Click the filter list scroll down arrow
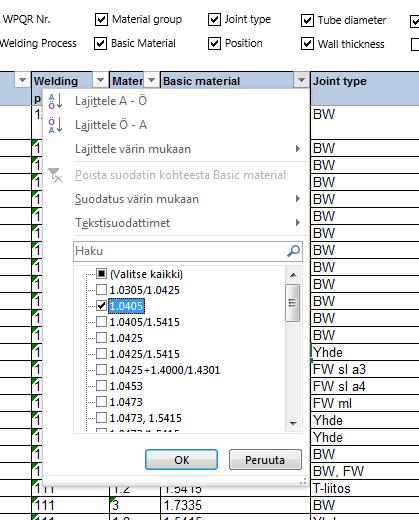This screenshot has width=419, height=520. click(x=293, y=423)
